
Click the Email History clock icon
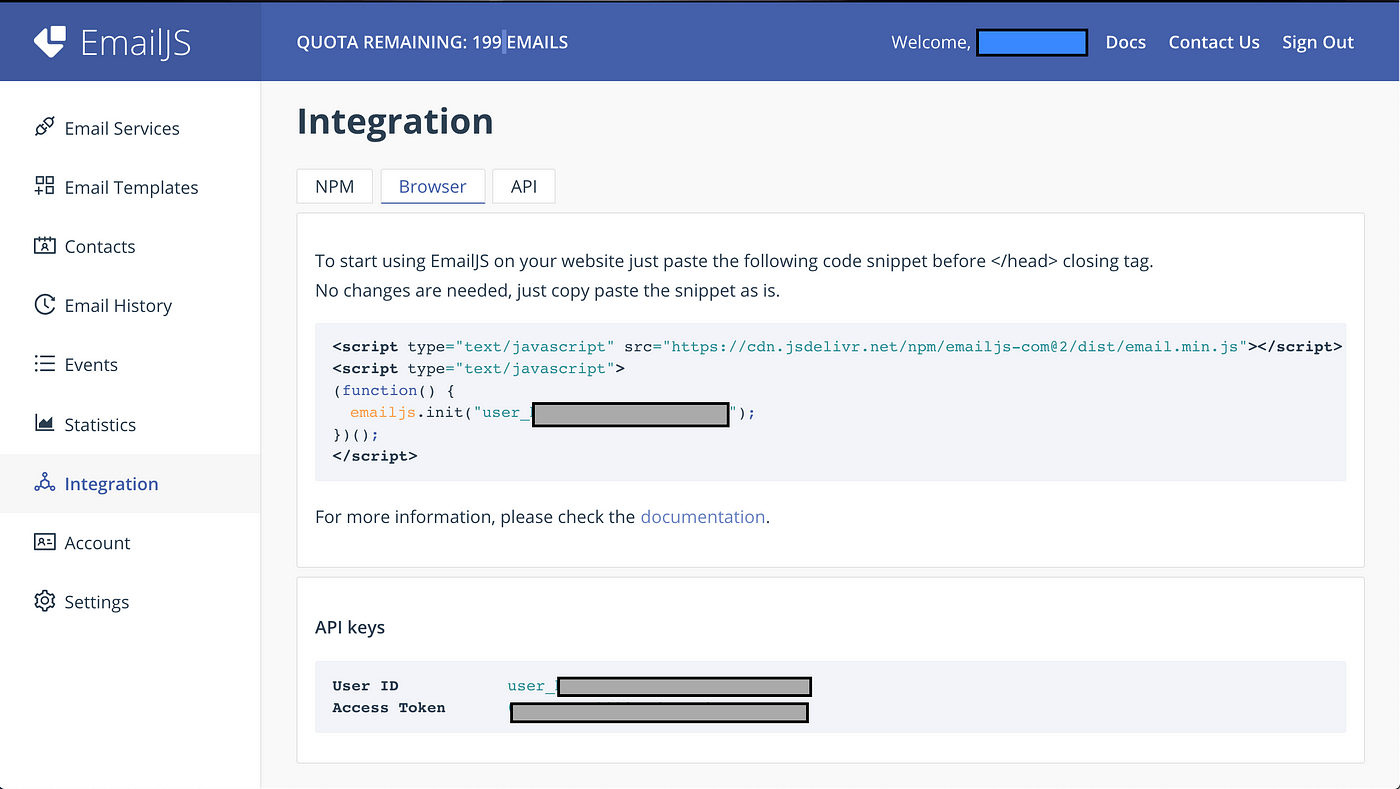44,304
